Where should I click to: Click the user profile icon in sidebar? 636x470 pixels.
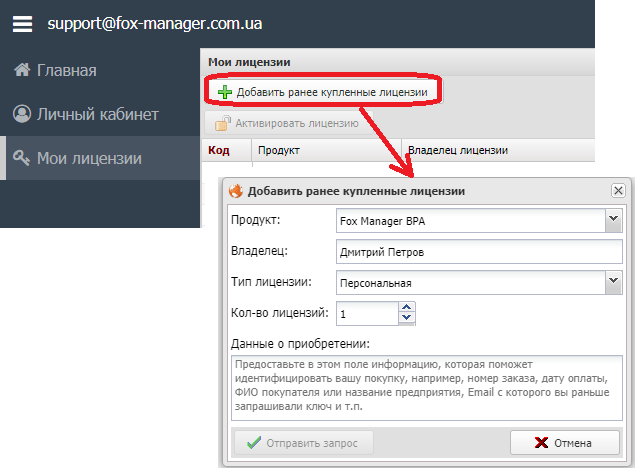21,114
